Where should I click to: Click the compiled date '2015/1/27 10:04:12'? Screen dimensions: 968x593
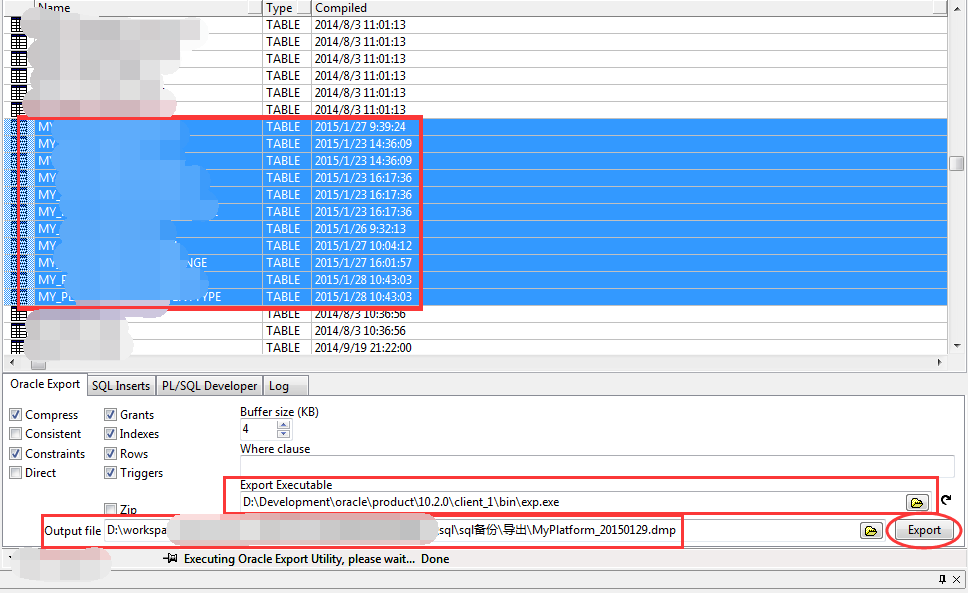[363, 246]
